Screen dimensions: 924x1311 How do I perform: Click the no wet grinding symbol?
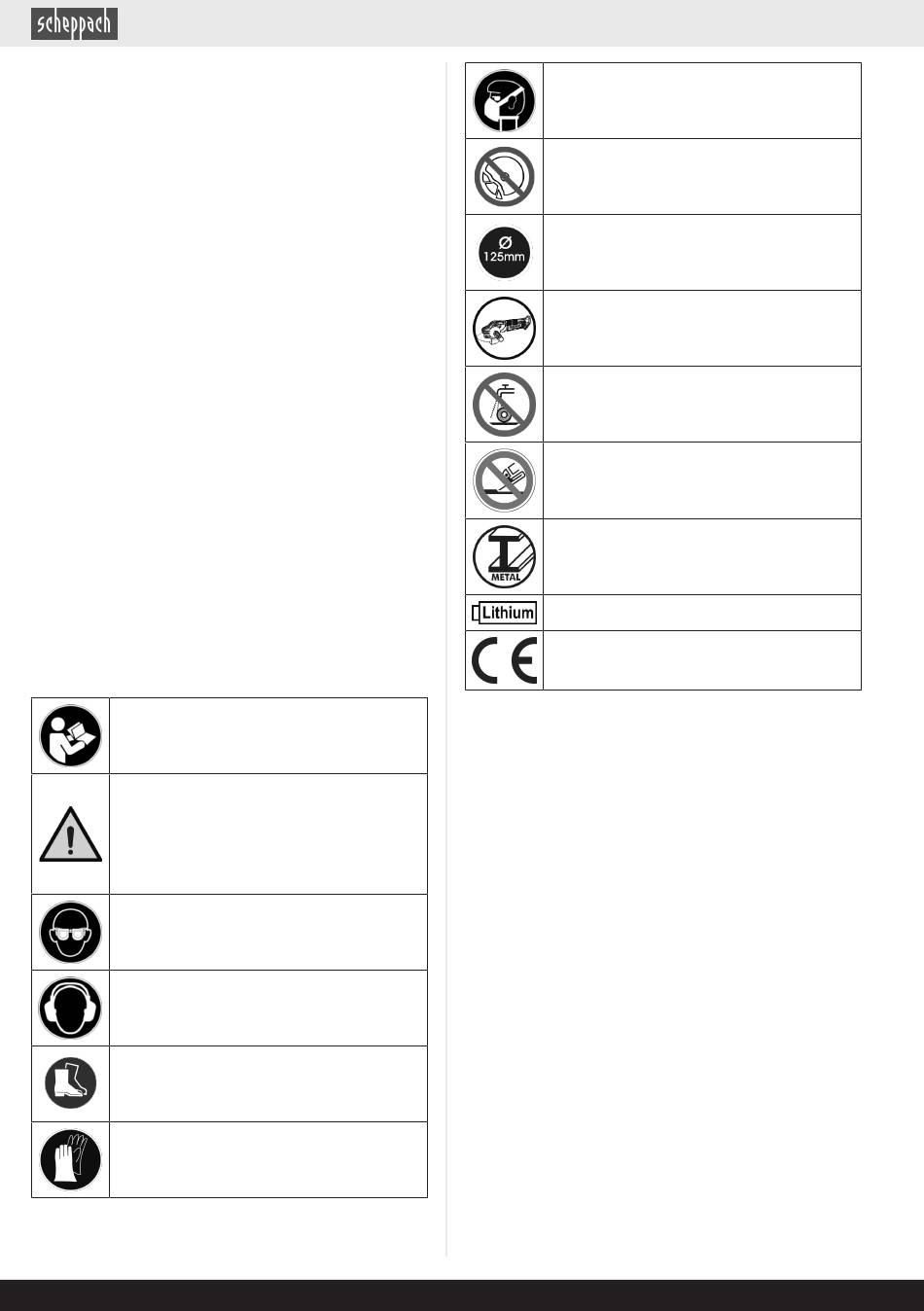(504, 404)
